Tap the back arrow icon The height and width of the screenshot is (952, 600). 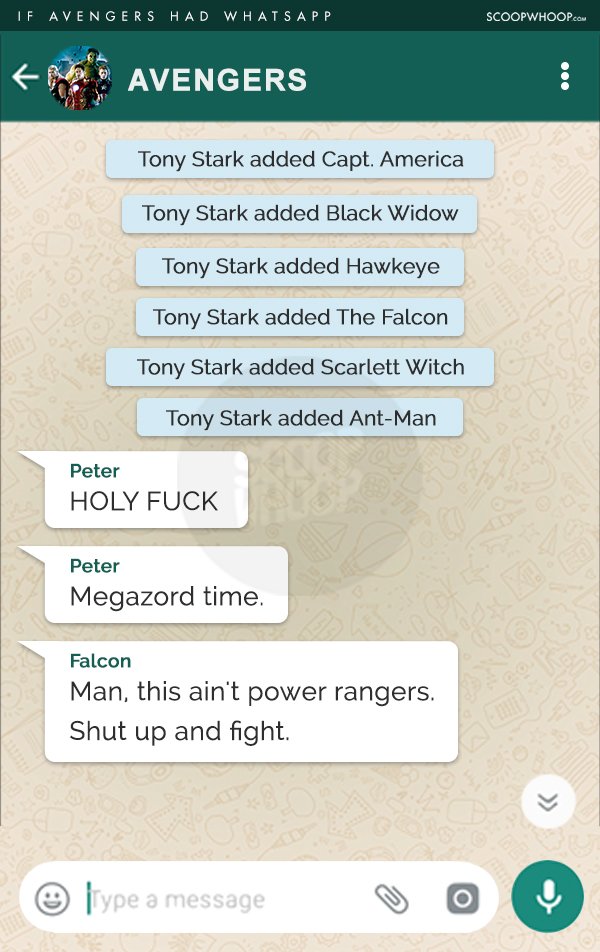click(x=25, y=77)
